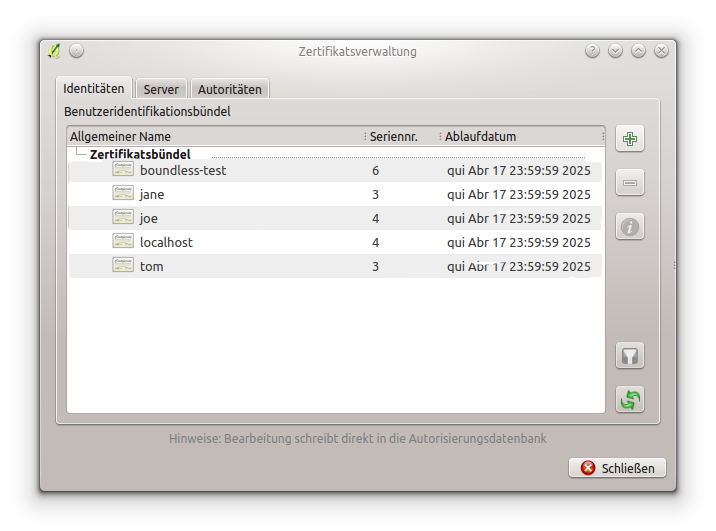716x531 pixels.
Task: Click the green refresh identities icon
Action: point(629,399)
